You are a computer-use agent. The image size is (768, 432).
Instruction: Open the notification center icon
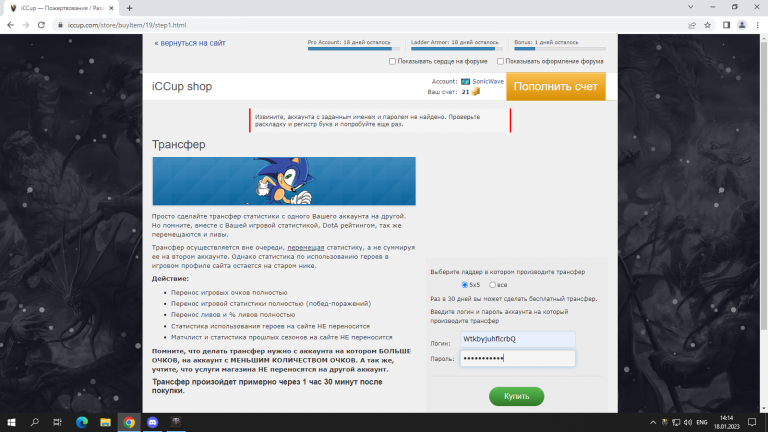click(x=752, y=422)
